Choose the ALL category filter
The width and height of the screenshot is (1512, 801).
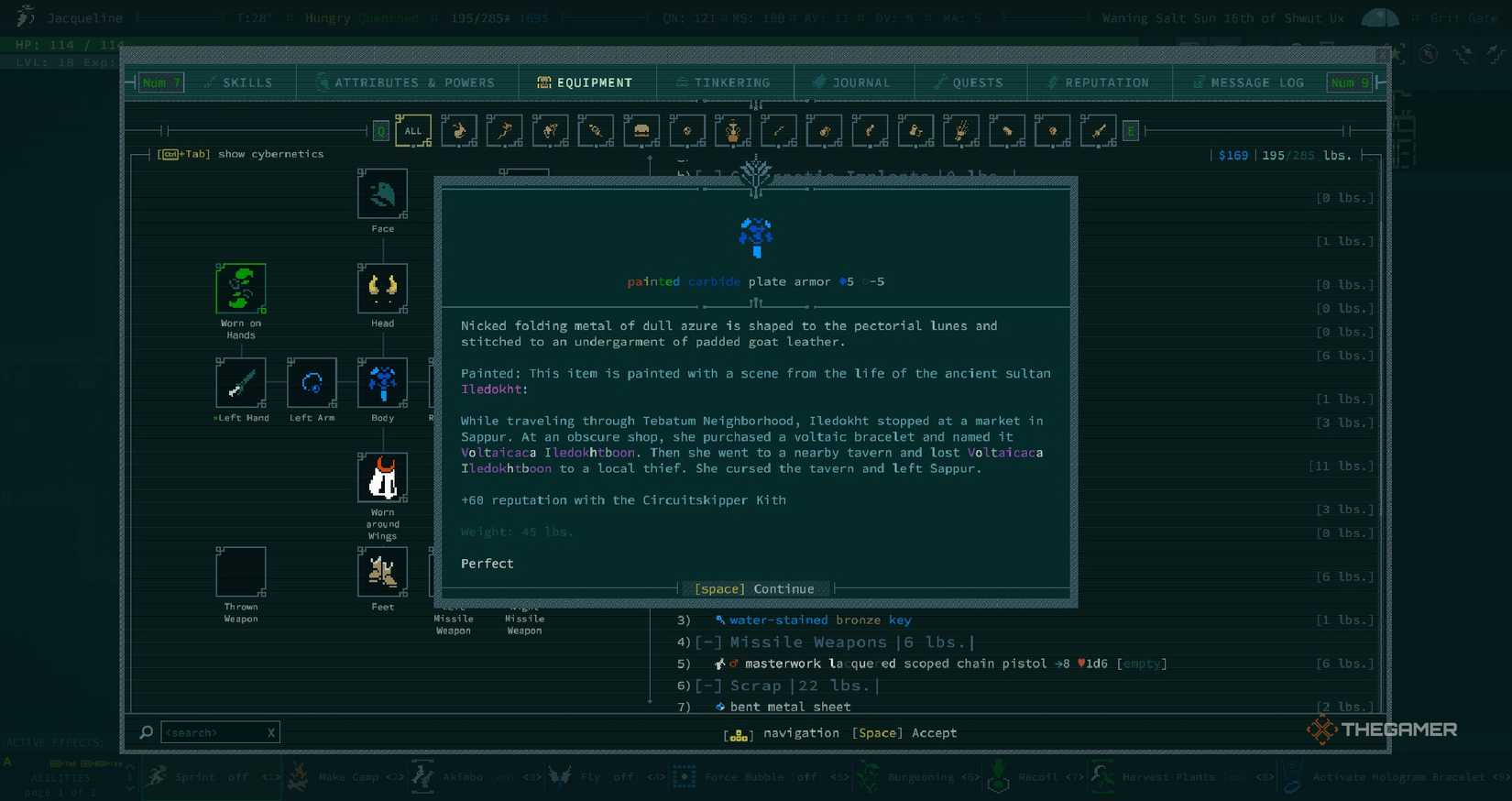(413, 131)
